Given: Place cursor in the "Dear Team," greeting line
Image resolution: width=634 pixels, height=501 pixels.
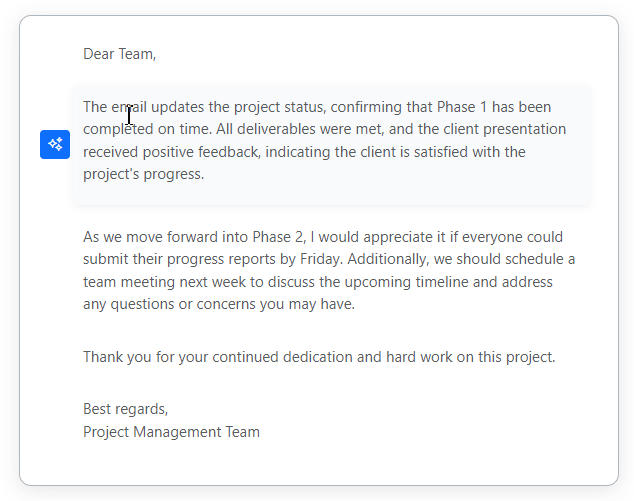Looking at the screenshot, I should click(119, 54).
